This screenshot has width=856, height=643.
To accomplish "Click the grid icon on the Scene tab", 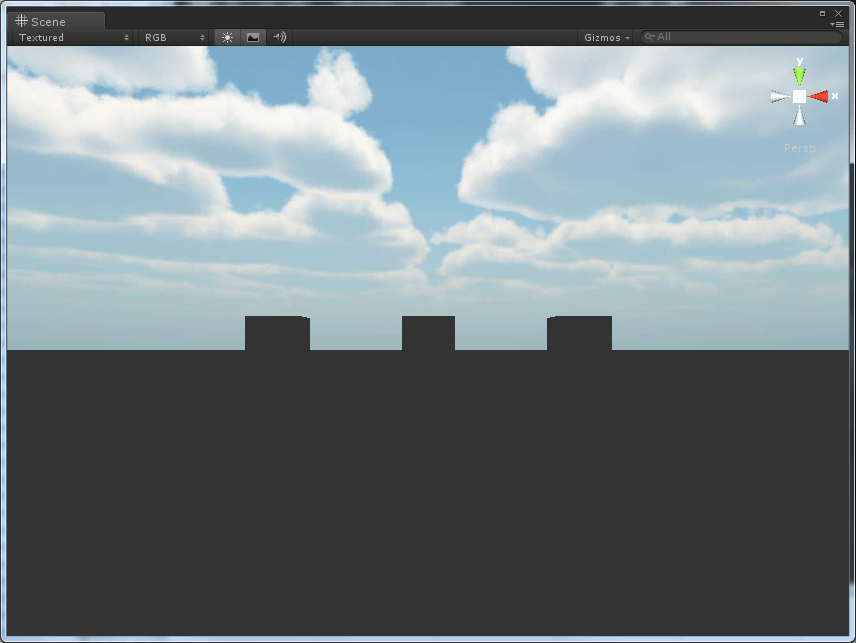I will (x=20, y=20).
